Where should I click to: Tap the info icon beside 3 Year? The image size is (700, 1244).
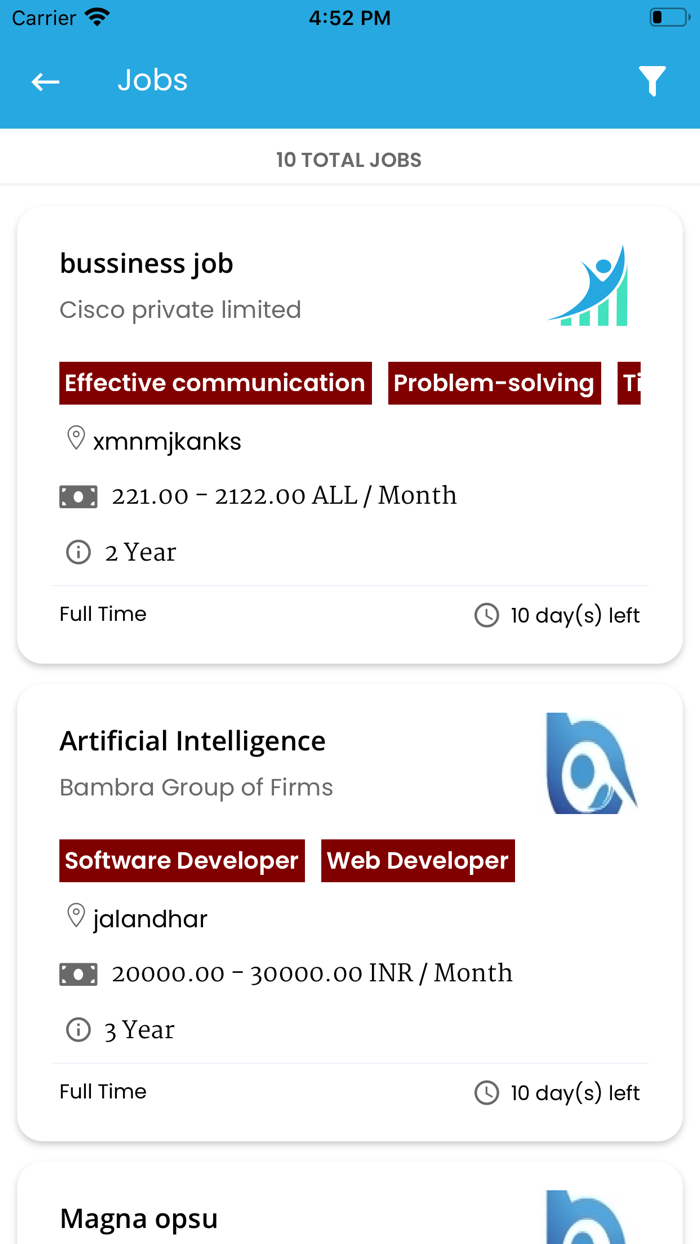tap(78, 1029)
